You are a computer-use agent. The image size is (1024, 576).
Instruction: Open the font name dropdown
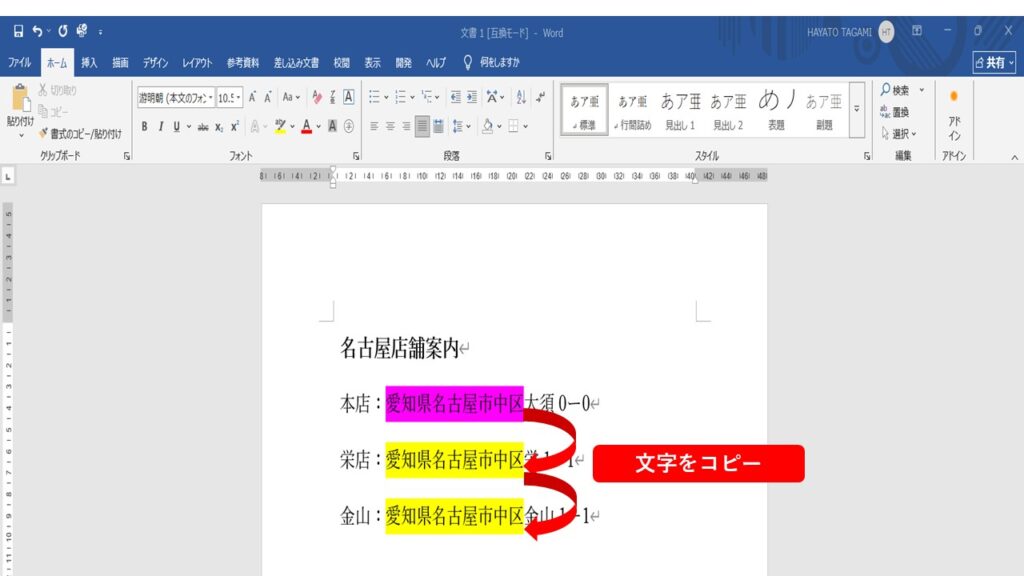210,97
